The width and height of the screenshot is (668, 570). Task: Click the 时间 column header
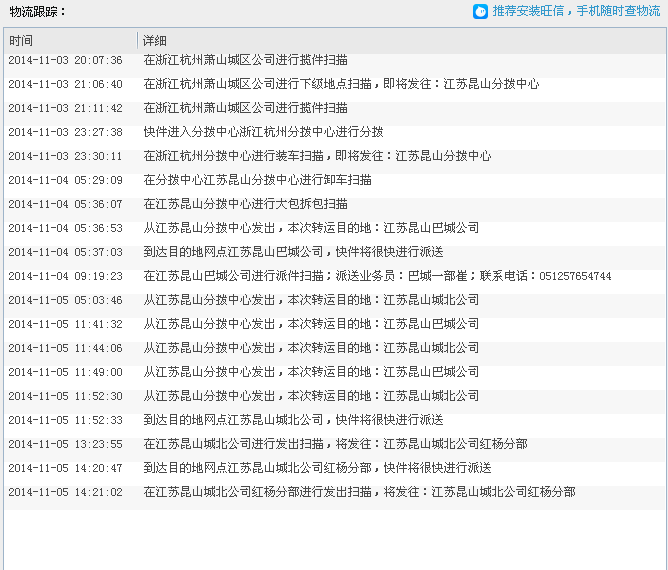click(21, 41)
